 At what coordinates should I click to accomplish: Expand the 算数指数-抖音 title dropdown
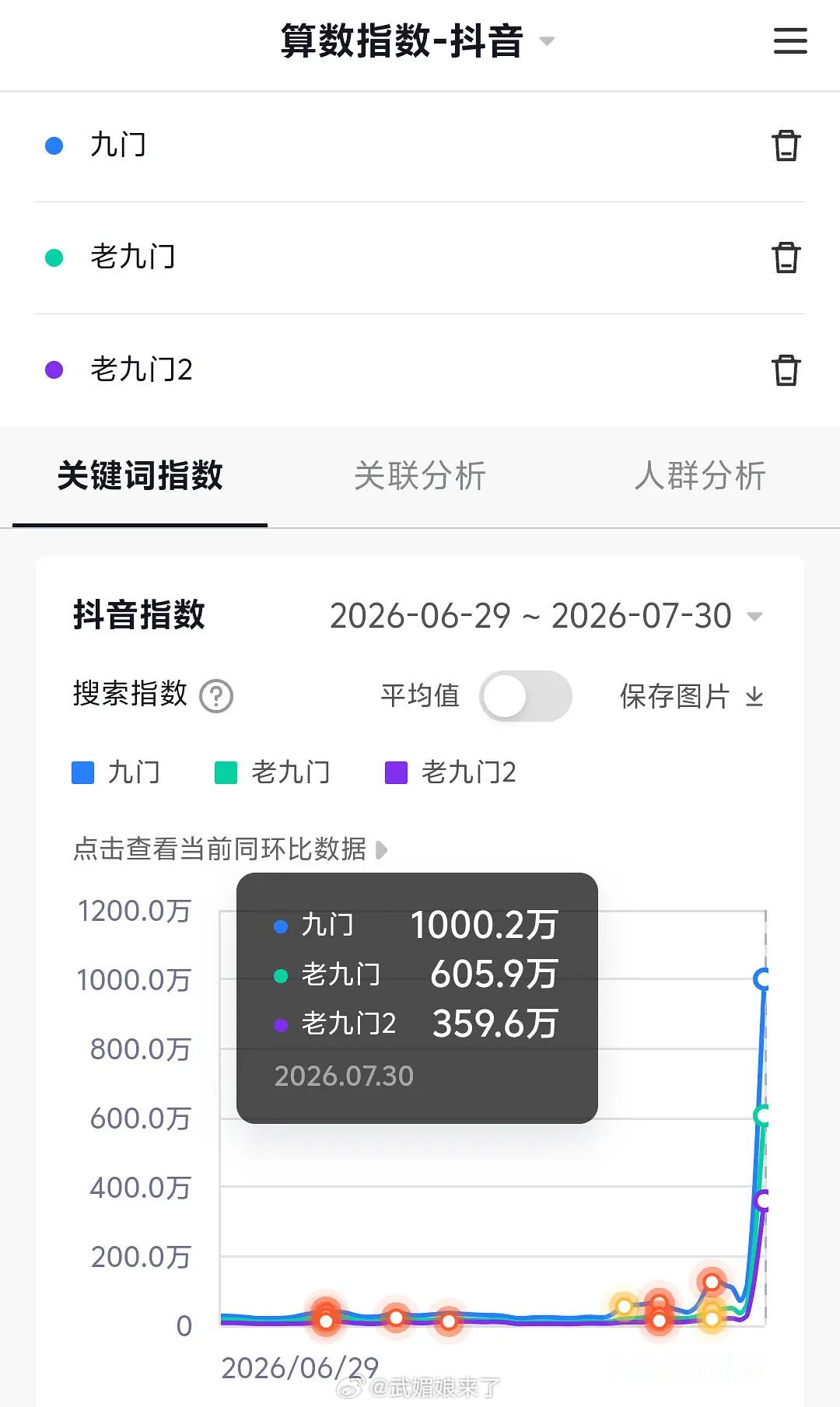547,41
